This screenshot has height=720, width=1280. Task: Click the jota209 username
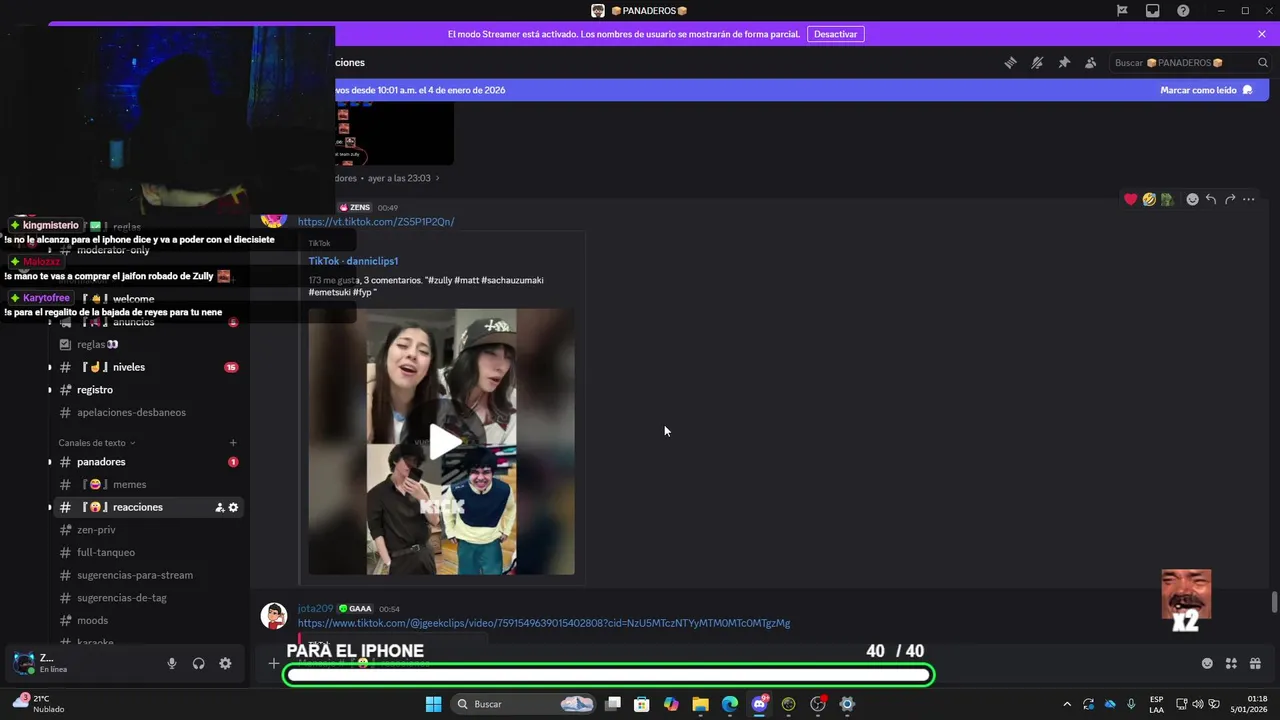point(315,608)
